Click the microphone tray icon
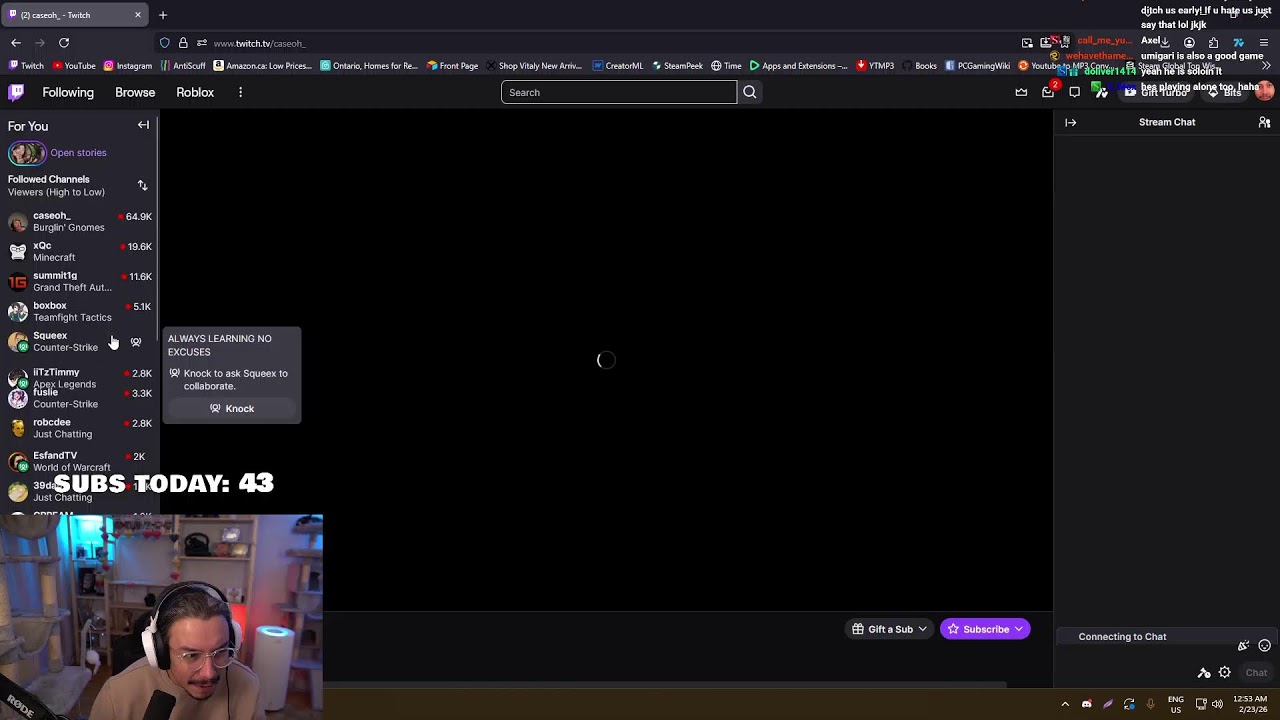1280x720 pixels. (x=1150, y=704)
